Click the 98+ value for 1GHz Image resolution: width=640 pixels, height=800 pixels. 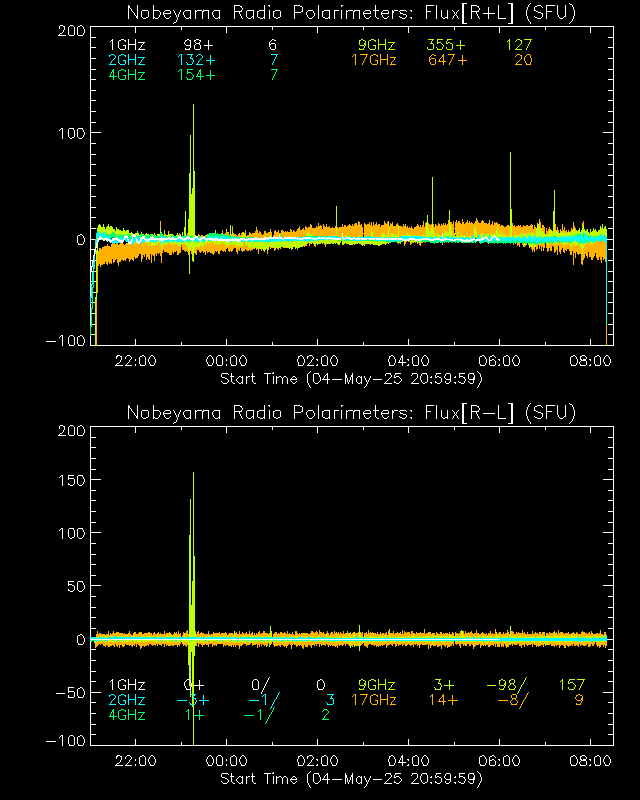[x=199, y=45]
